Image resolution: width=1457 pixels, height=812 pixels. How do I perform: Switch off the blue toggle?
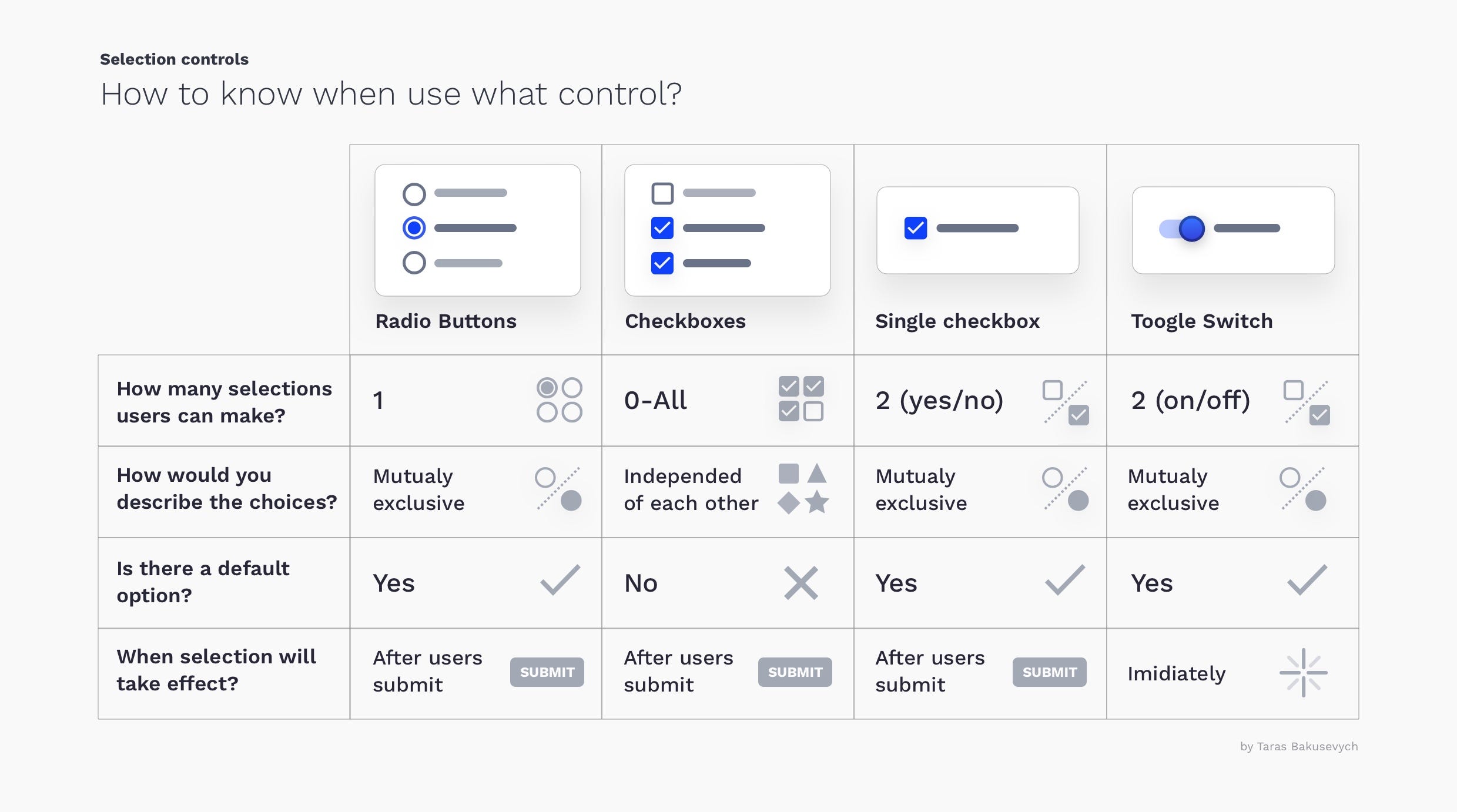tap(1182, 229)
